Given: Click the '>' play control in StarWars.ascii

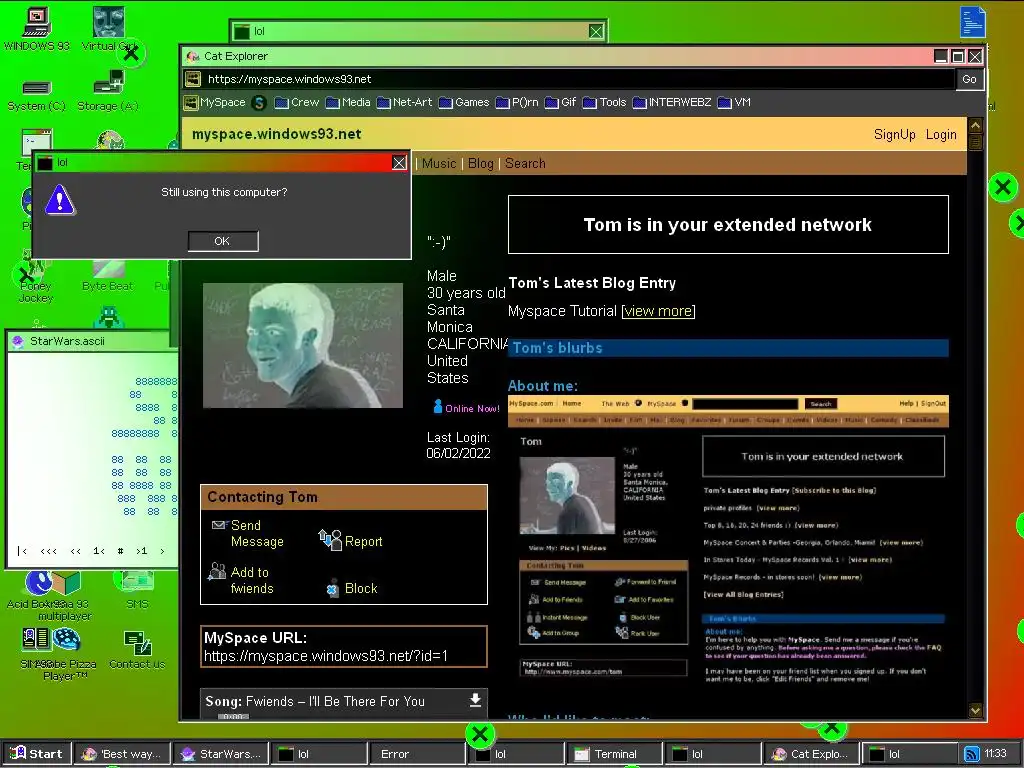Looking at the screenshot, I should coord(163,551).
